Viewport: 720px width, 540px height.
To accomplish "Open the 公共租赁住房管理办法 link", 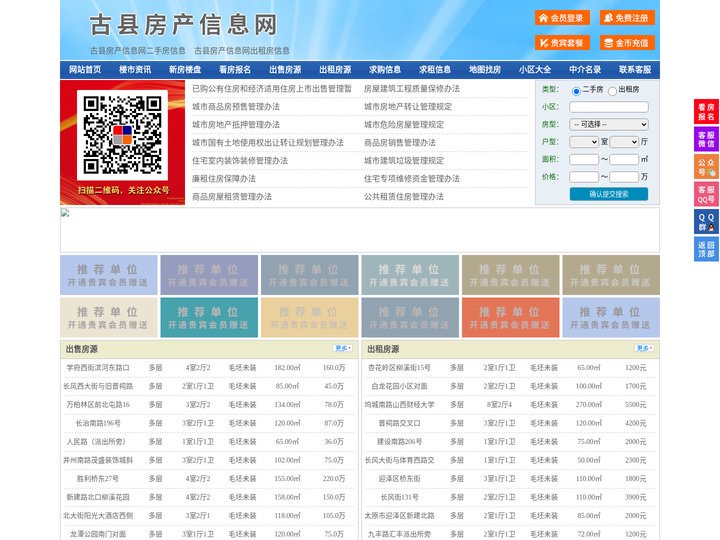I will pos(404,197).
